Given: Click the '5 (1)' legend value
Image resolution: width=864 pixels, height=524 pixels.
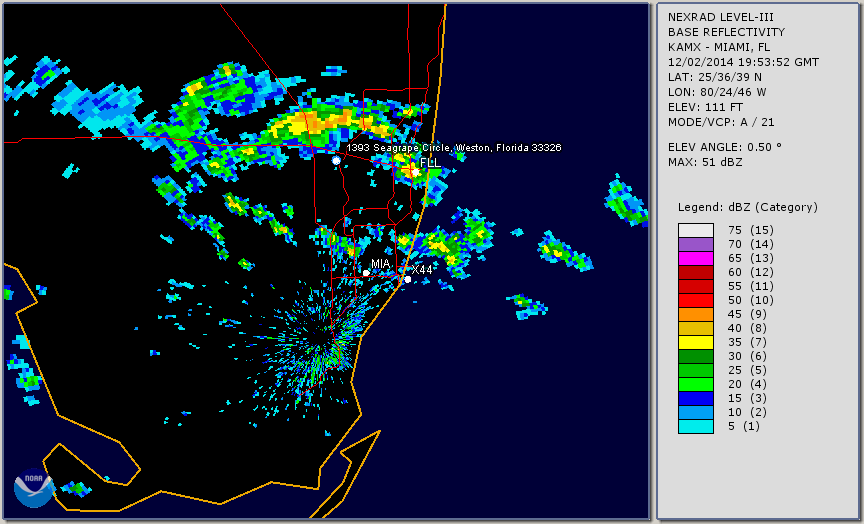Looking at the screenshot, I should (x=743, y=426).
